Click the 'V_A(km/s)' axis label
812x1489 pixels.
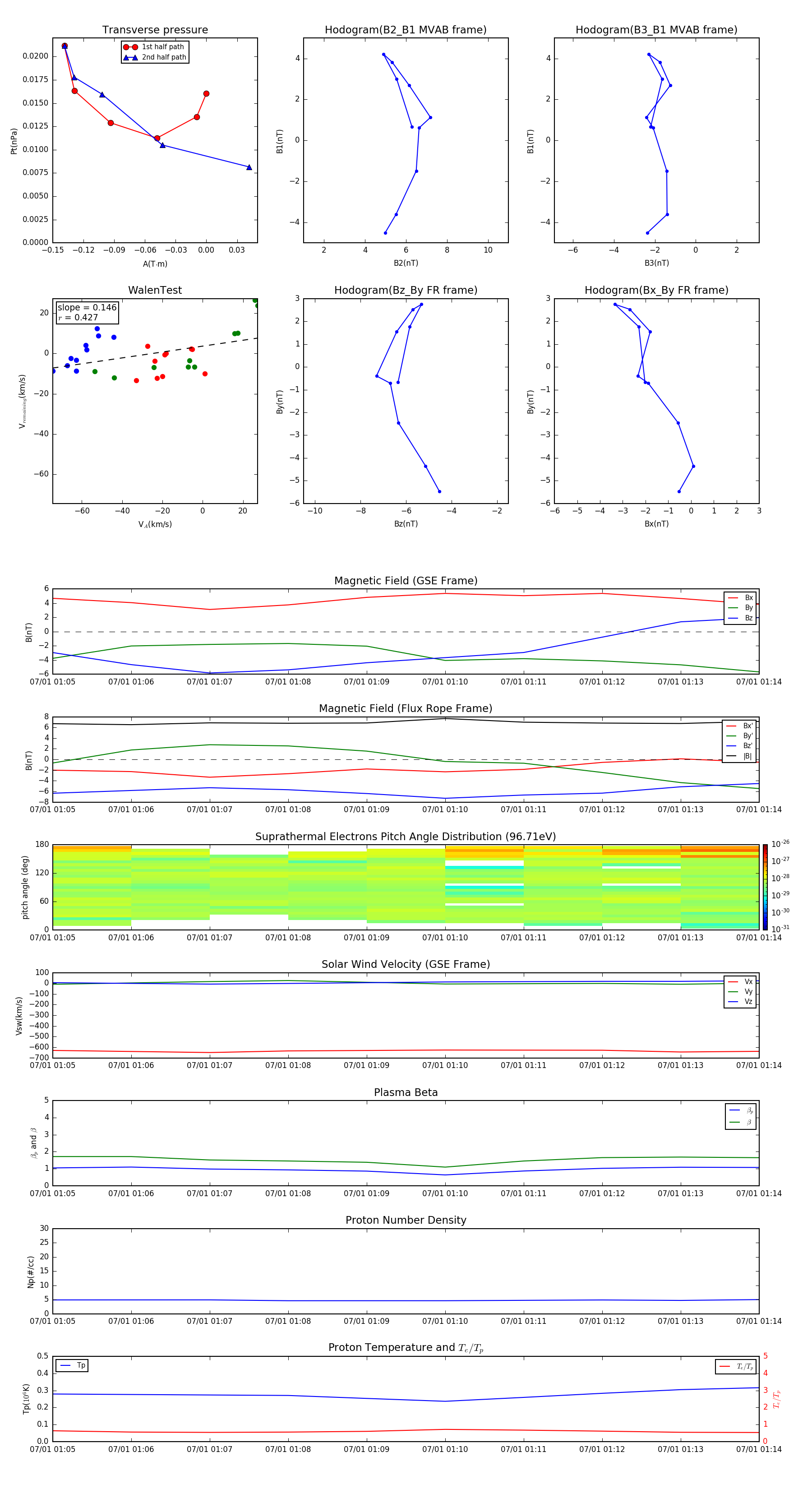pos(155,524)
